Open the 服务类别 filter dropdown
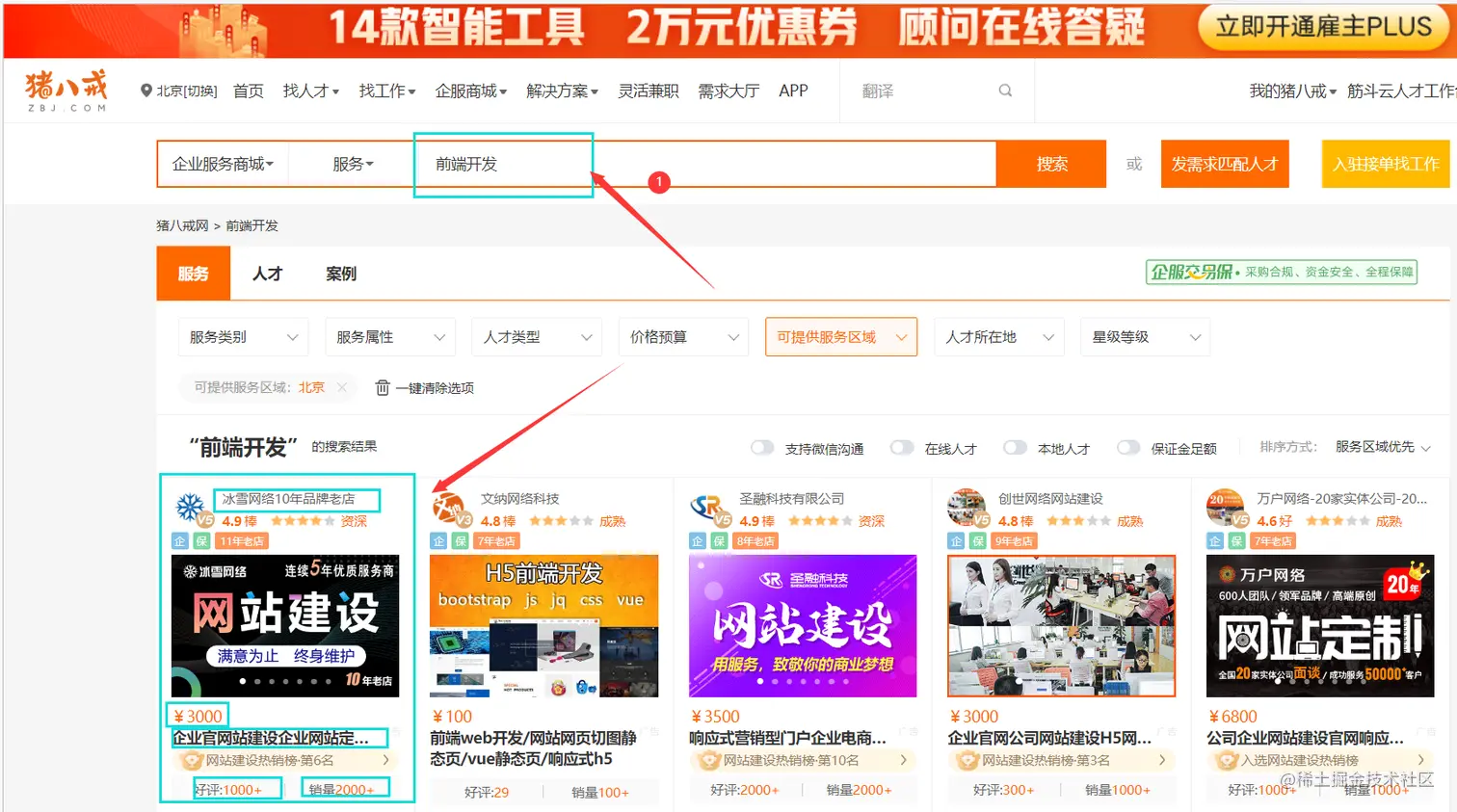The width and height of the screenshot is (1457, 812). [244, 337]
